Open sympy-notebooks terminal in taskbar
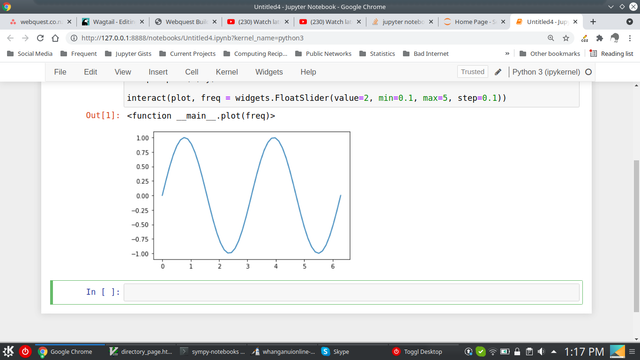The height and width of the screenshot is (360, 640). pos(213,351)
